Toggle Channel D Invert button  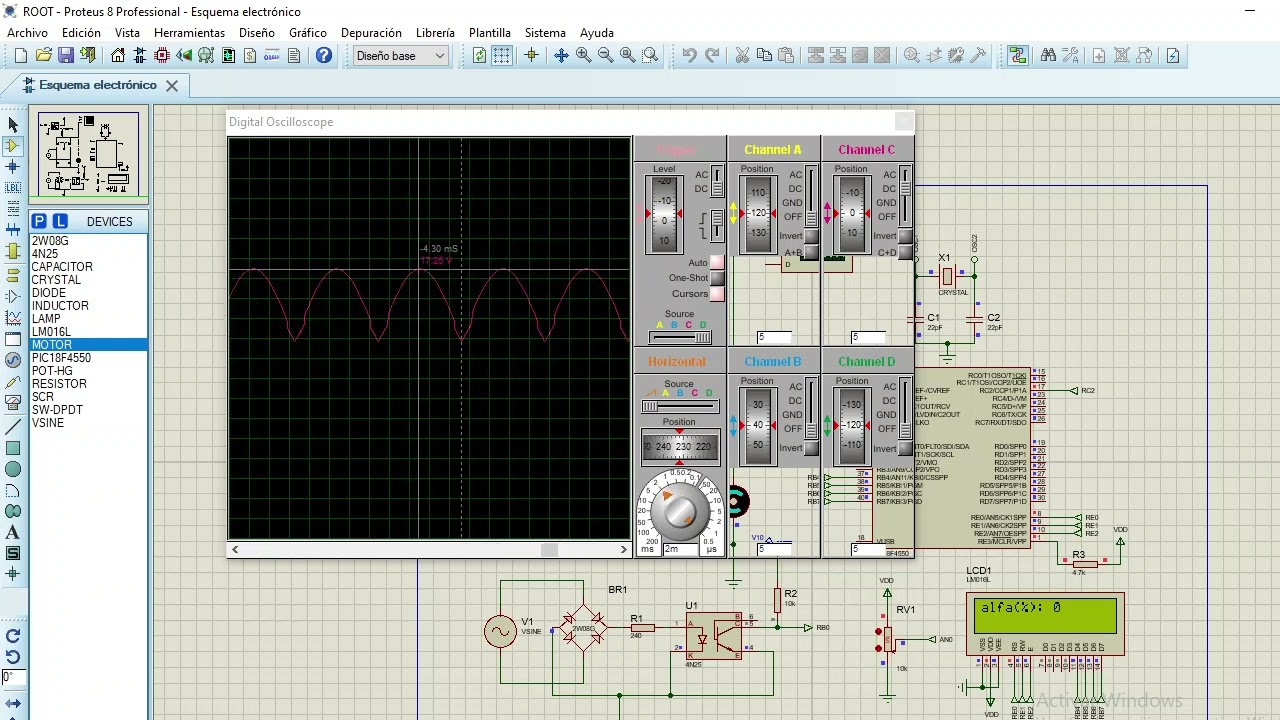click(x=905, y=448)
